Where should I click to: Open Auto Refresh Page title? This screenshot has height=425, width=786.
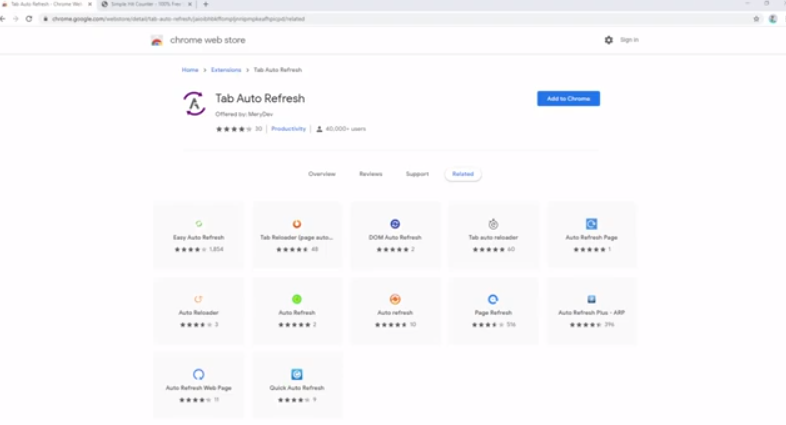click(x=592, y=238)
